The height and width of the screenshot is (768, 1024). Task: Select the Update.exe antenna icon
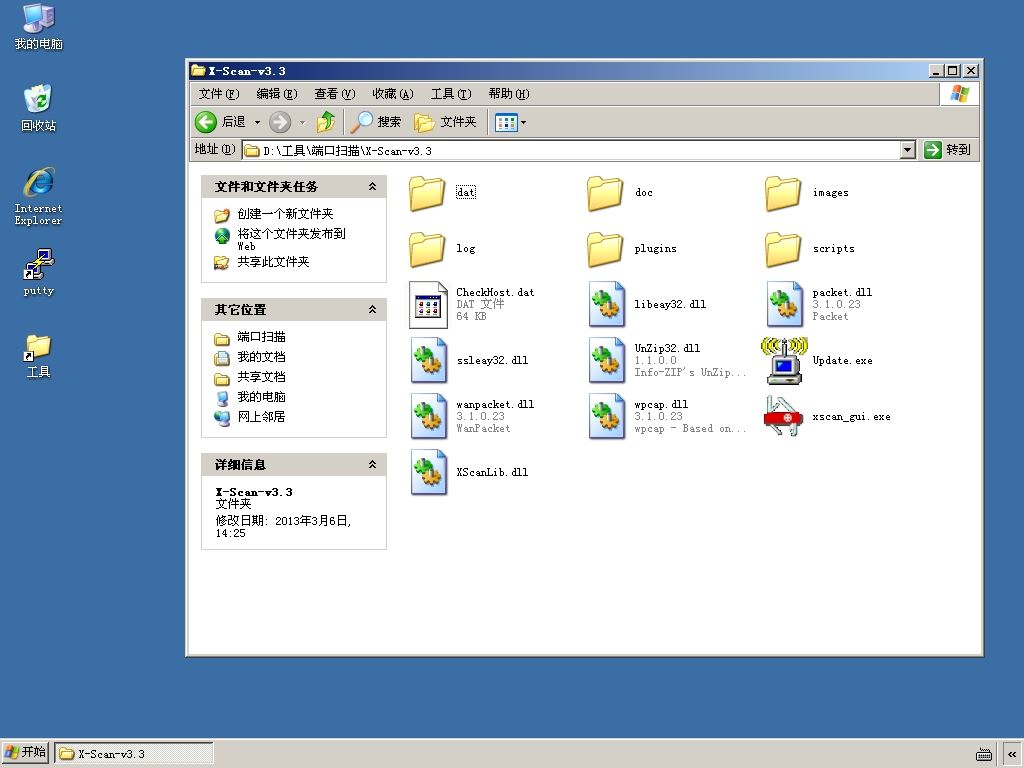click(x=784, y=360)
